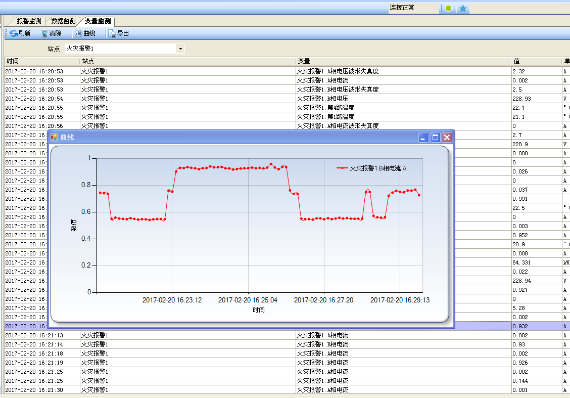This screenshot has width=570, height=398.
Task: Click the first data point on the curve
Action: 100,193
